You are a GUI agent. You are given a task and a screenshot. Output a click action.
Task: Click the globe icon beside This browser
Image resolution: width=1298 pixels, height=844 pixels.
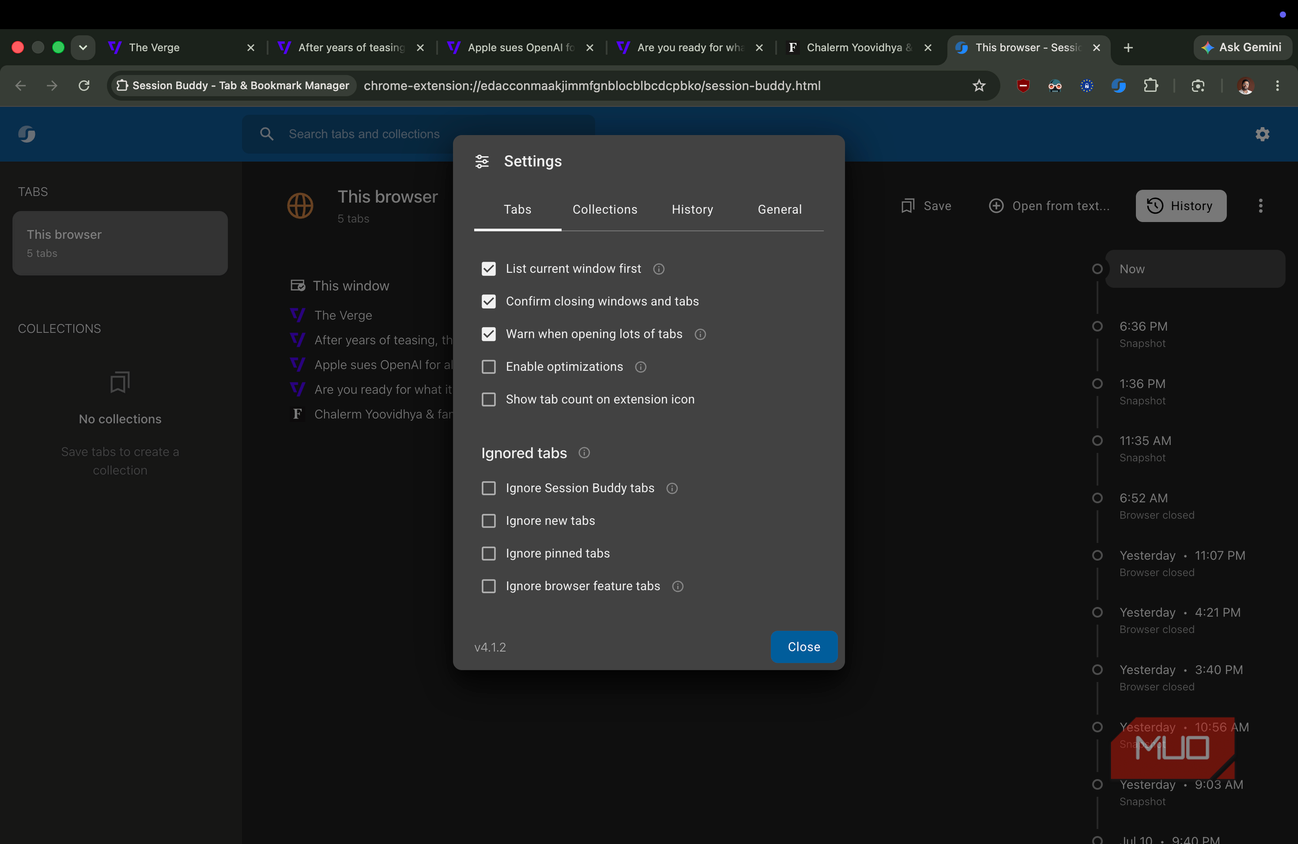pyautogui.click(x=300, y=205)
